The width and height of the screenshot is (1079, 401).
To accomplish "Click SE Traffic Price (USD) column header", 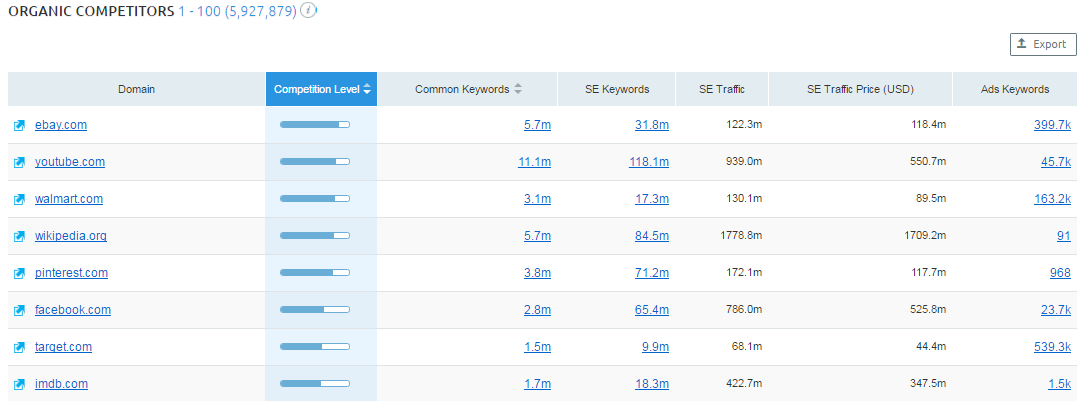I will 860,89.
